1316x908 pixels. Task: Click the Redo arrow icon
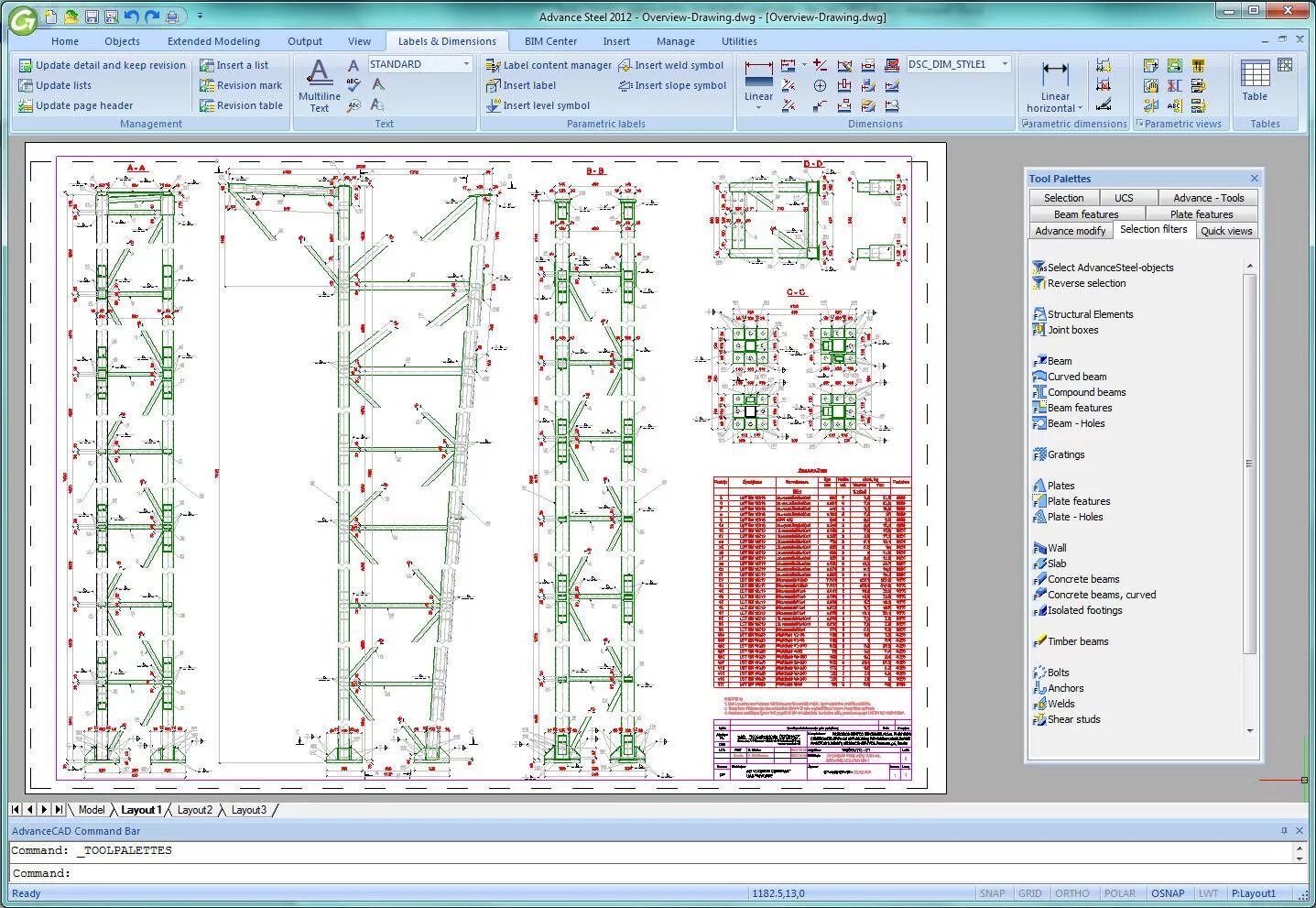[152, 16]
